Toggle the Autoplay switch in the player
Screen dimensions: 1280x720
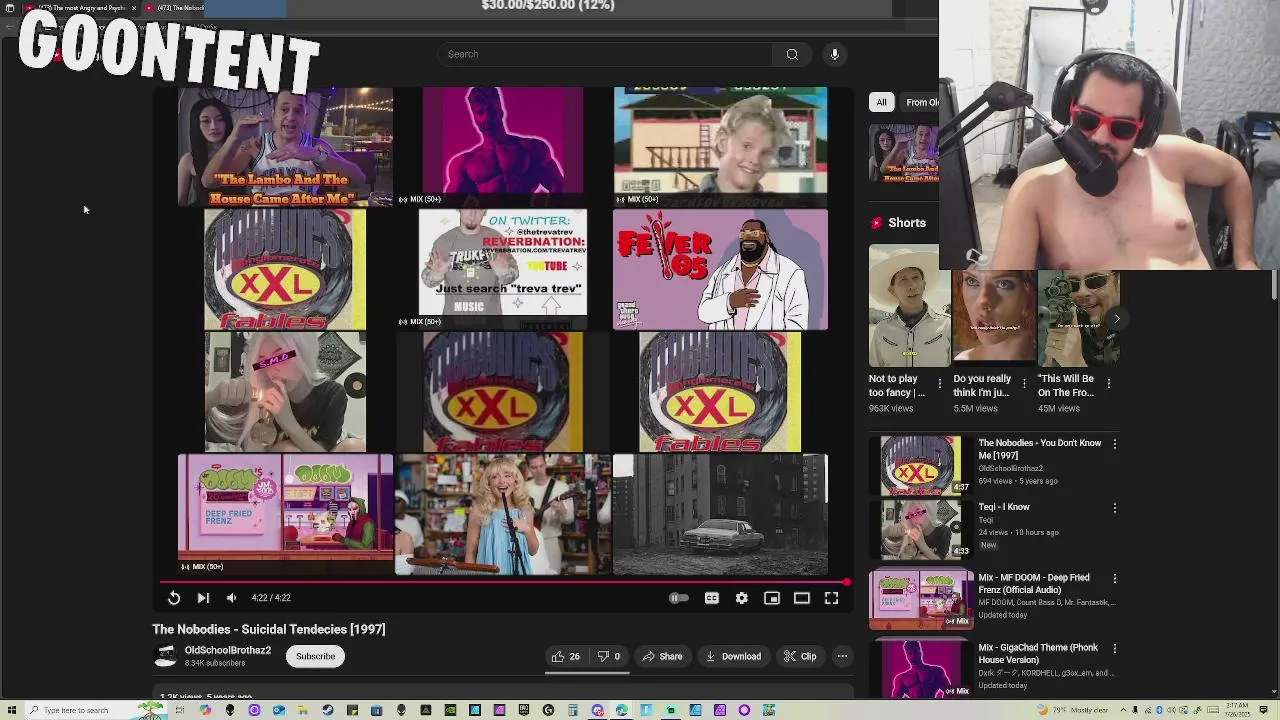point(678,598)
